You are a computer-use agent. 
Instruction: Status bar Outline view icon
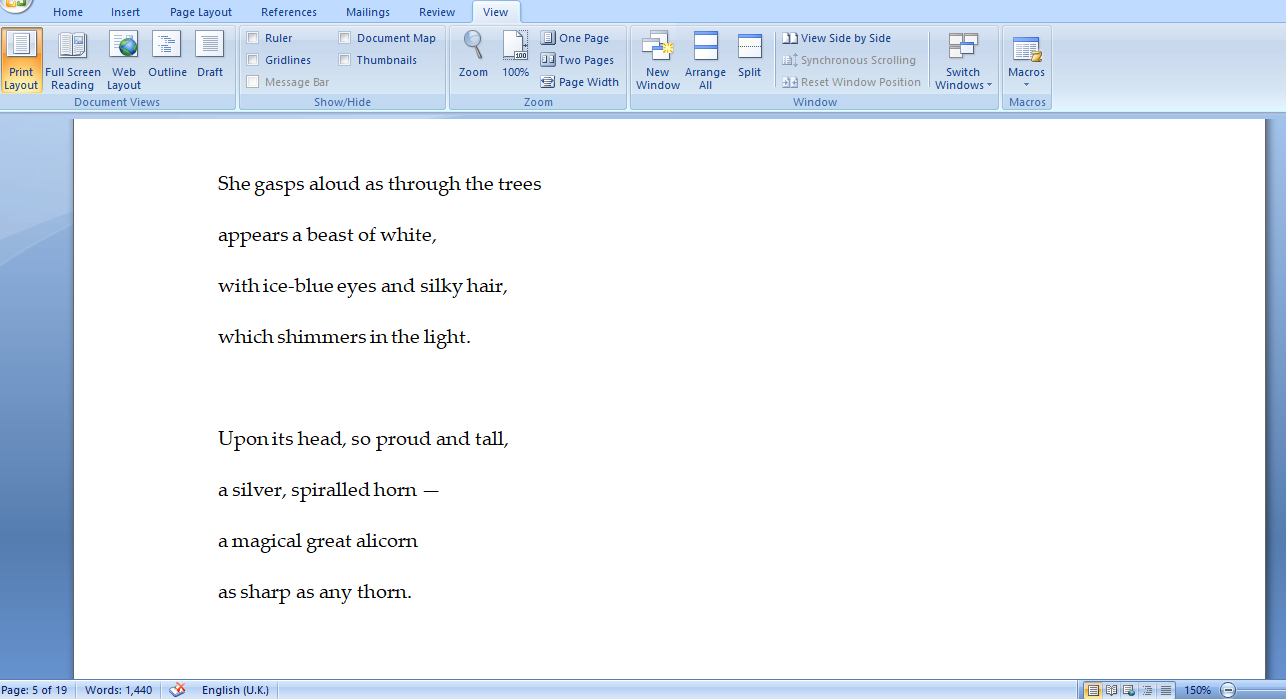tap(1147, 690)
